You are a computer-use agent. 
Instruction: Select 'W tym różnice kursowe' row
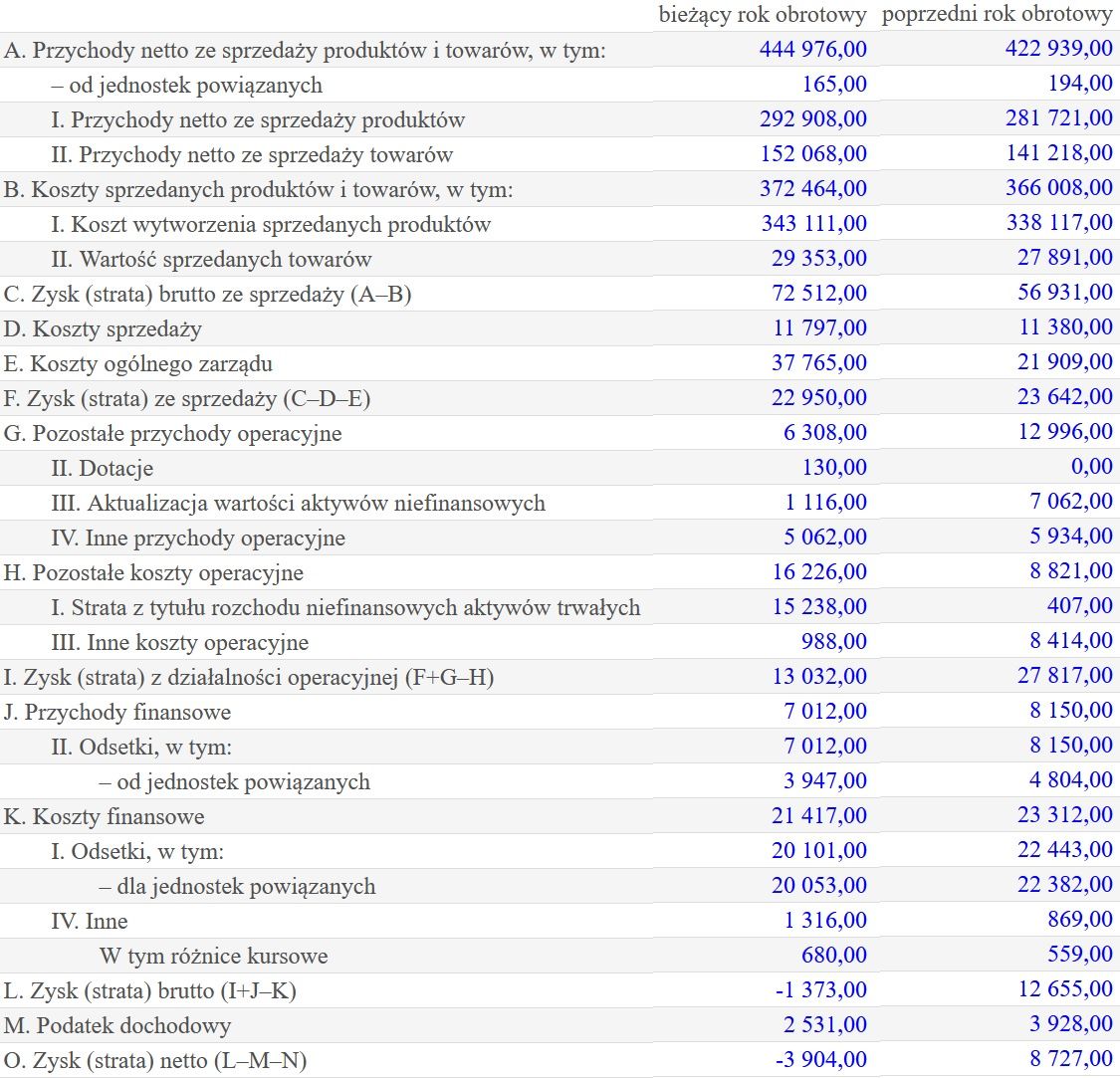coord(214,957)
